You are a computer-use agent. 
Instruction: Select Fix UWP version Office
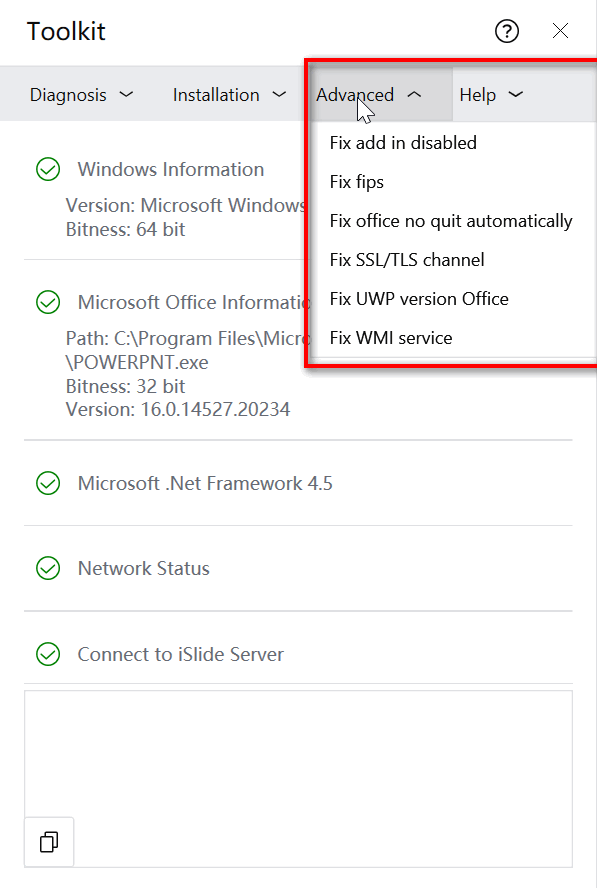[419, 299]
